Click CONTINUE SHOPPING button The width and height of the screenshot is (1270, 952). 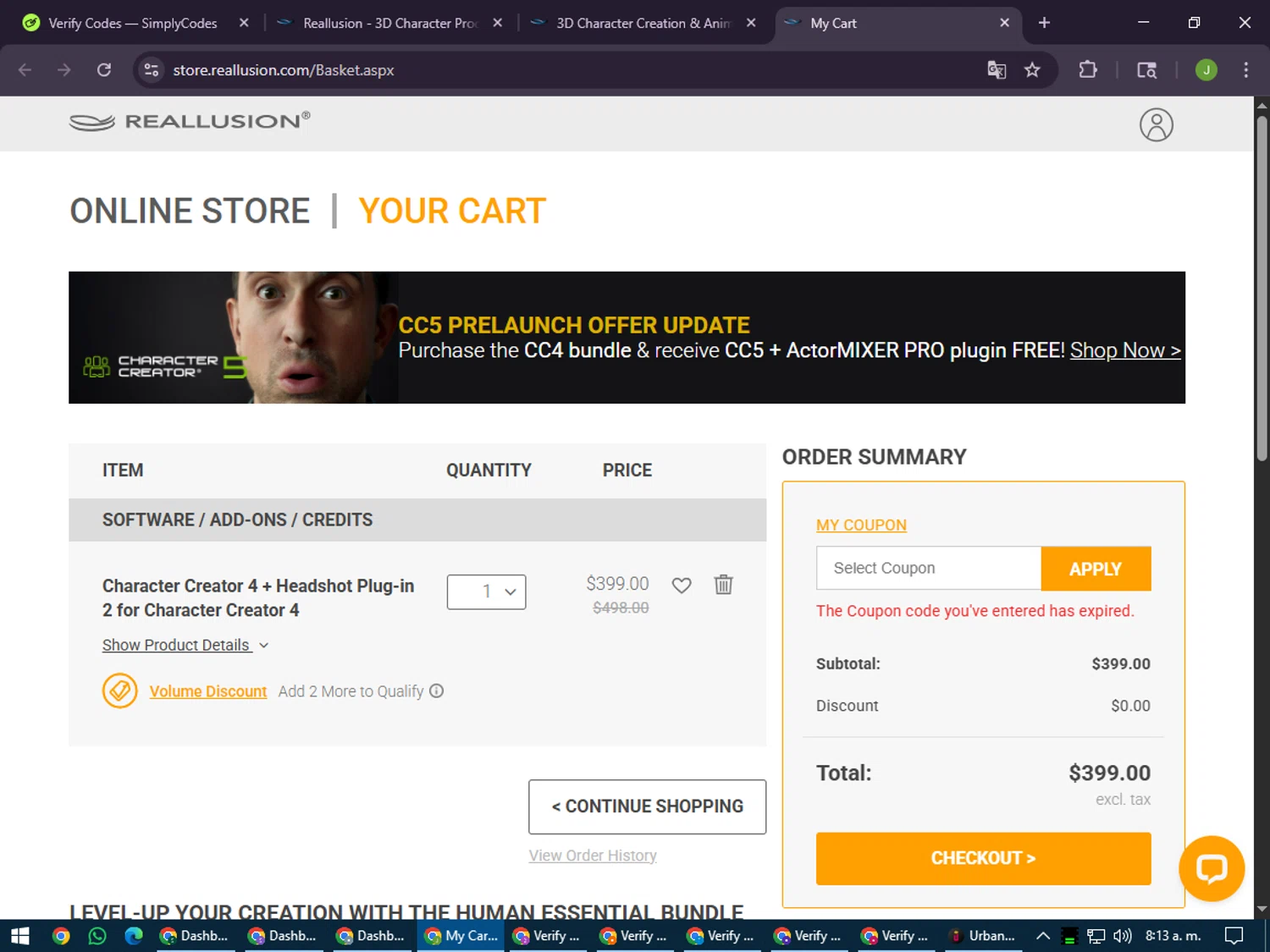click(647, 806)
